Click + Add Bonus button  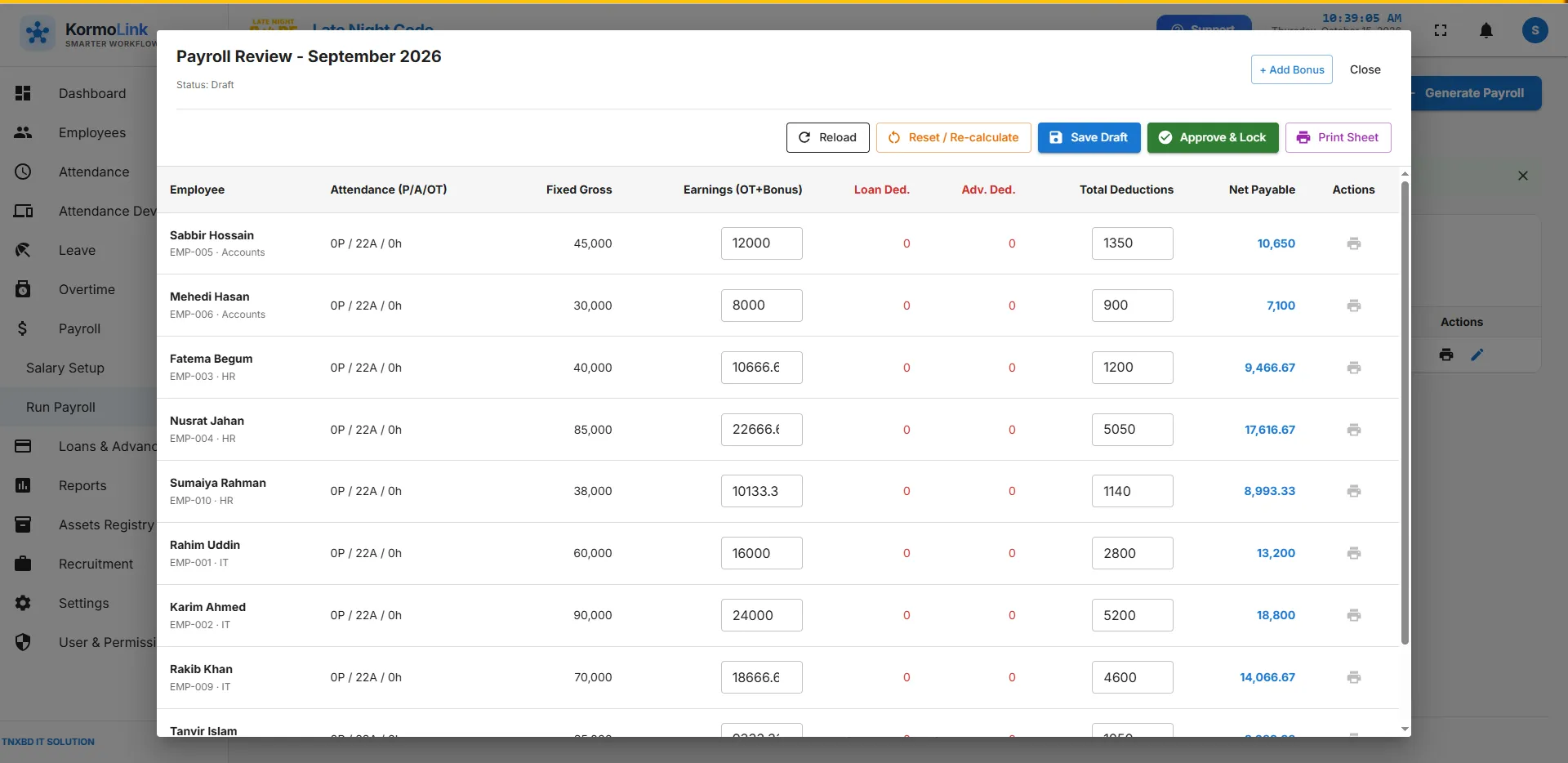[1291, 69]
